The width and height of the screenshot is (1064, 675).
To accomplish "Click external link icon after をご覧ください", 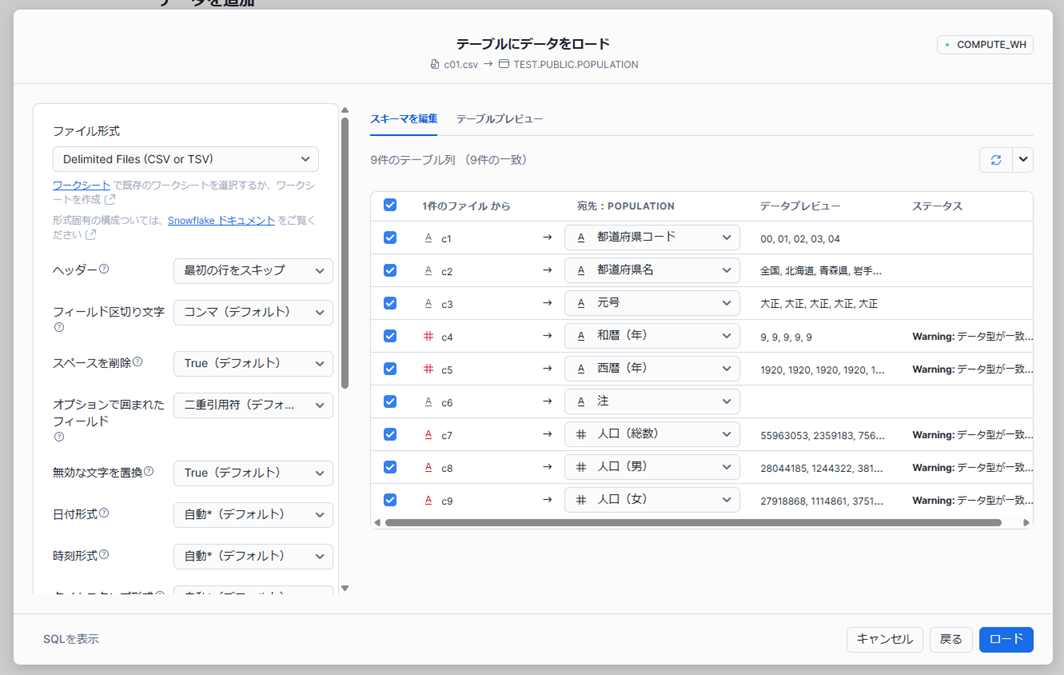I will [x=91, y=235].
